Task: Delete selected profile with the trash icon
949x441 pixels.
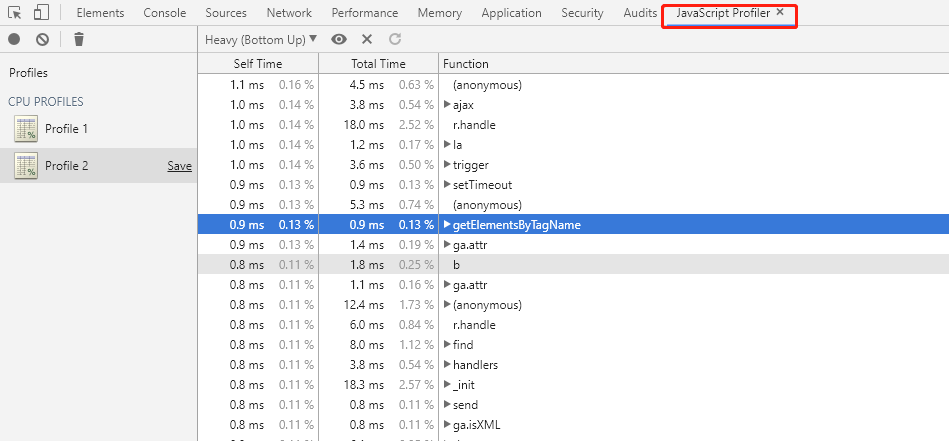Action: (x=79, y=40)
